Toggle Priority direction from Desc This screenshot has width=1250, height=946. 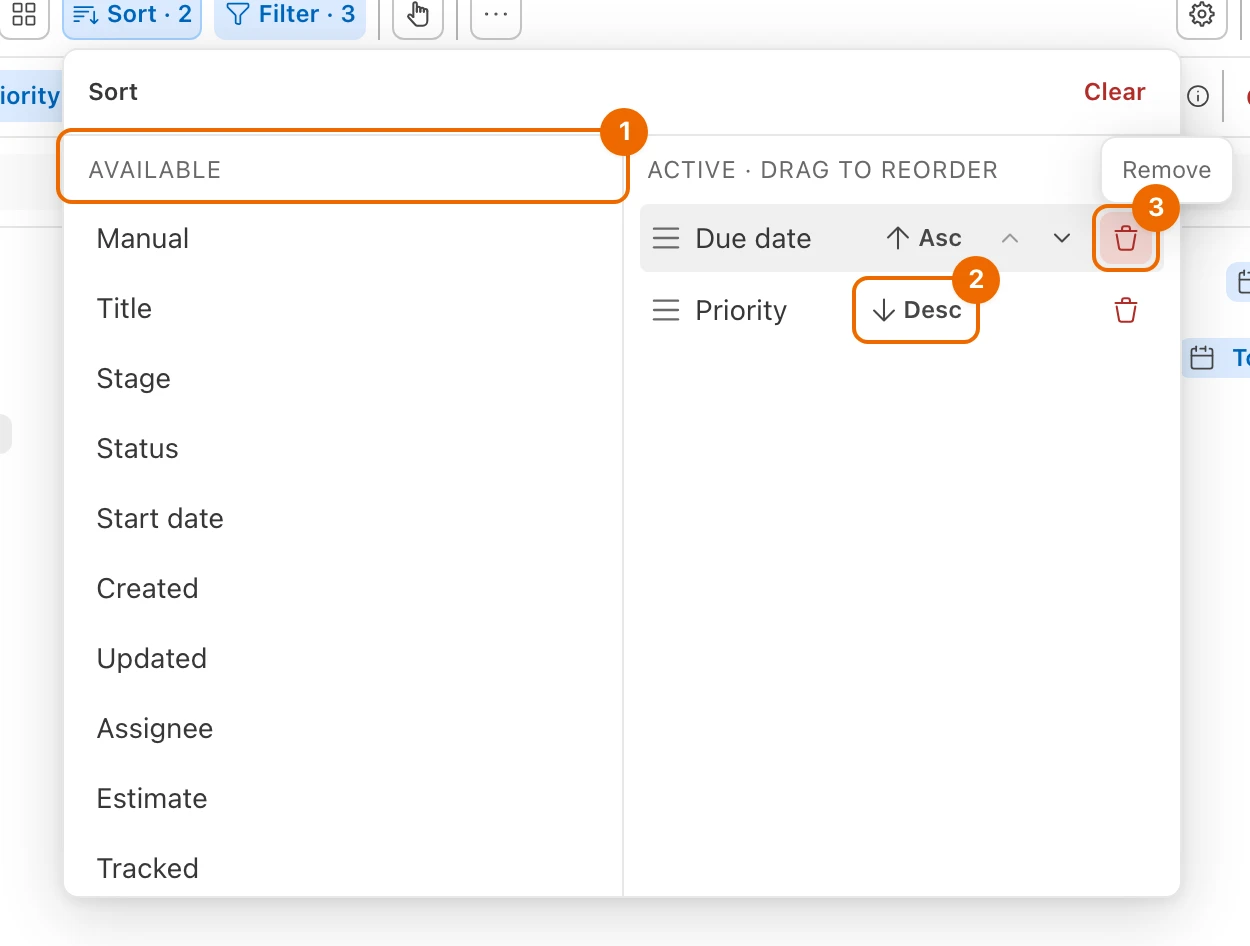coord(916,310)
